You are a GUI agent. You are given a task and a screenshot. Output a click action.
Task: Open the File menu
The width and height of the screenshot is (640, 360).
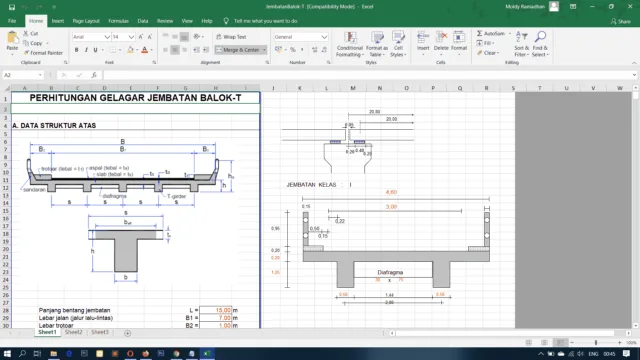(x=12, y=21)
